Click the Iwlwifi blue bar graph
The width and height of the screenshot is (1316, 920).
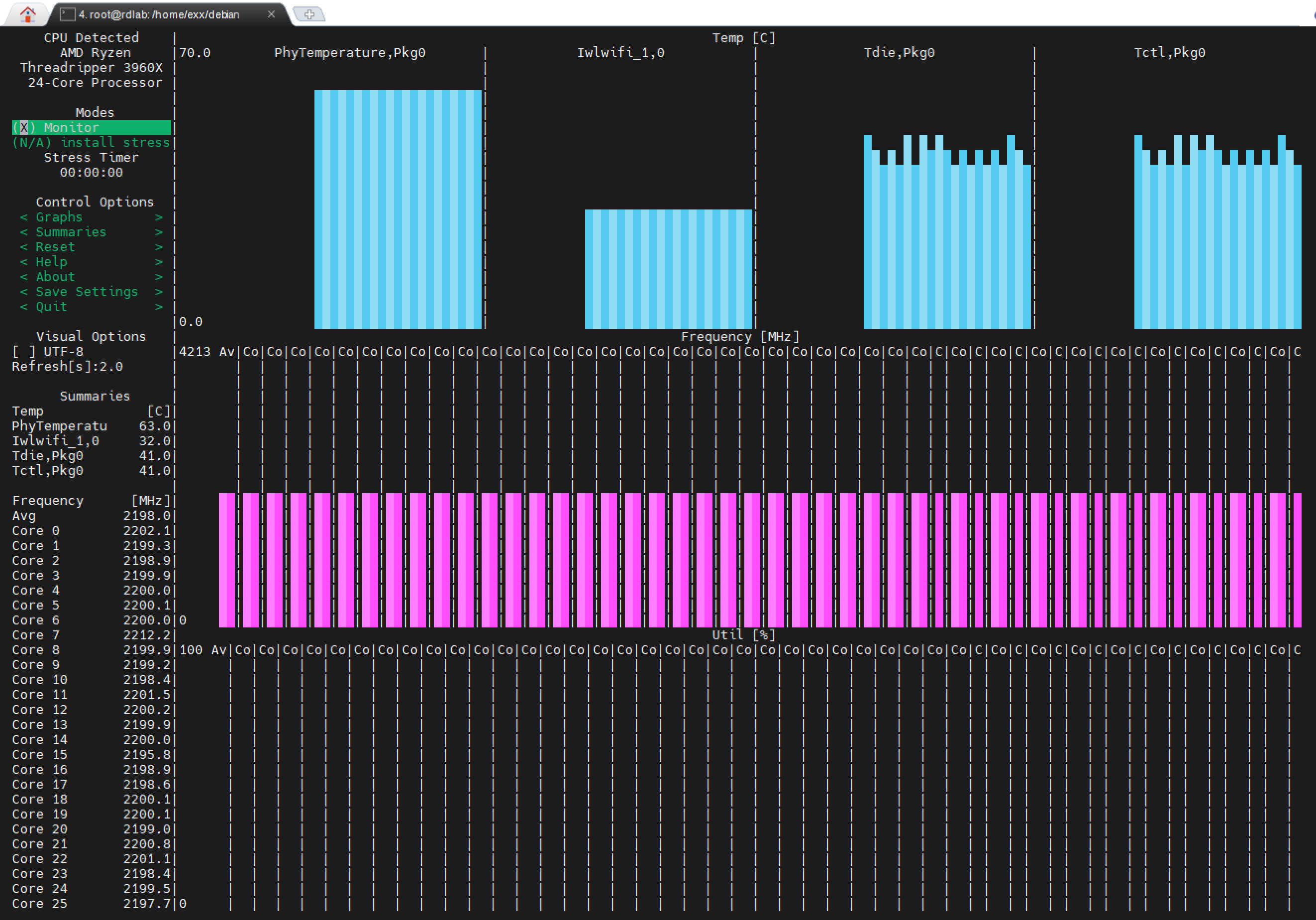[x=668, y=269]
